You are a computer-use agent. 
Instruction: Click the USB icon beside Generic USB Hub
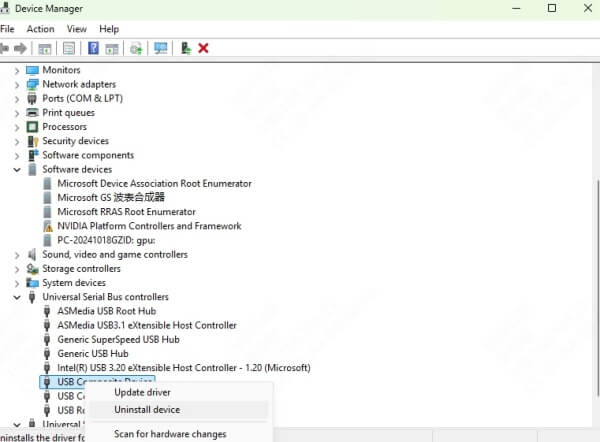47,354
